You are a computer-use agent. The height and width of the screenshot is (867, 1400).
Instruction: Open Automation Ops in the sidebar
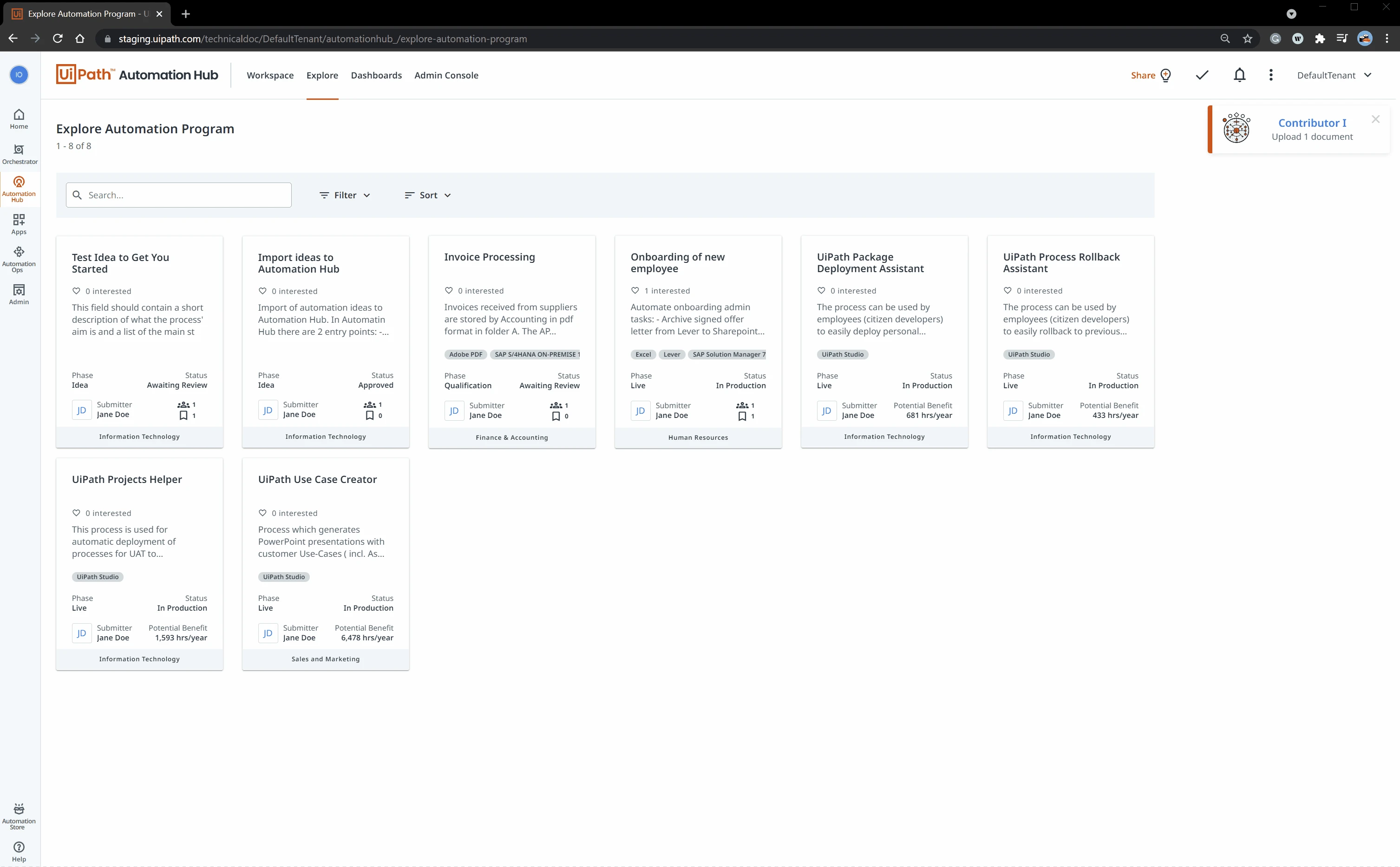(x=19, y=259)
